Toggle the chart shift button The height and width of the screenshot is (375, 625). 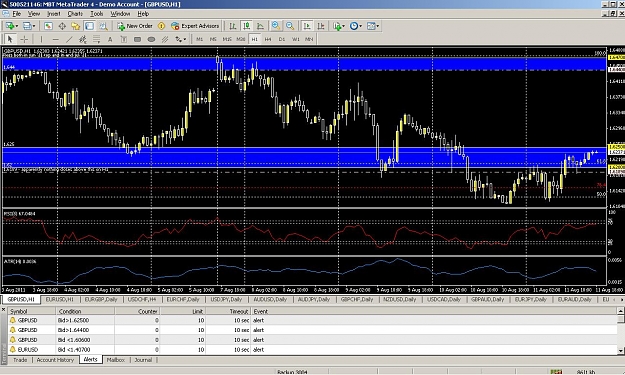coord(321,26)
